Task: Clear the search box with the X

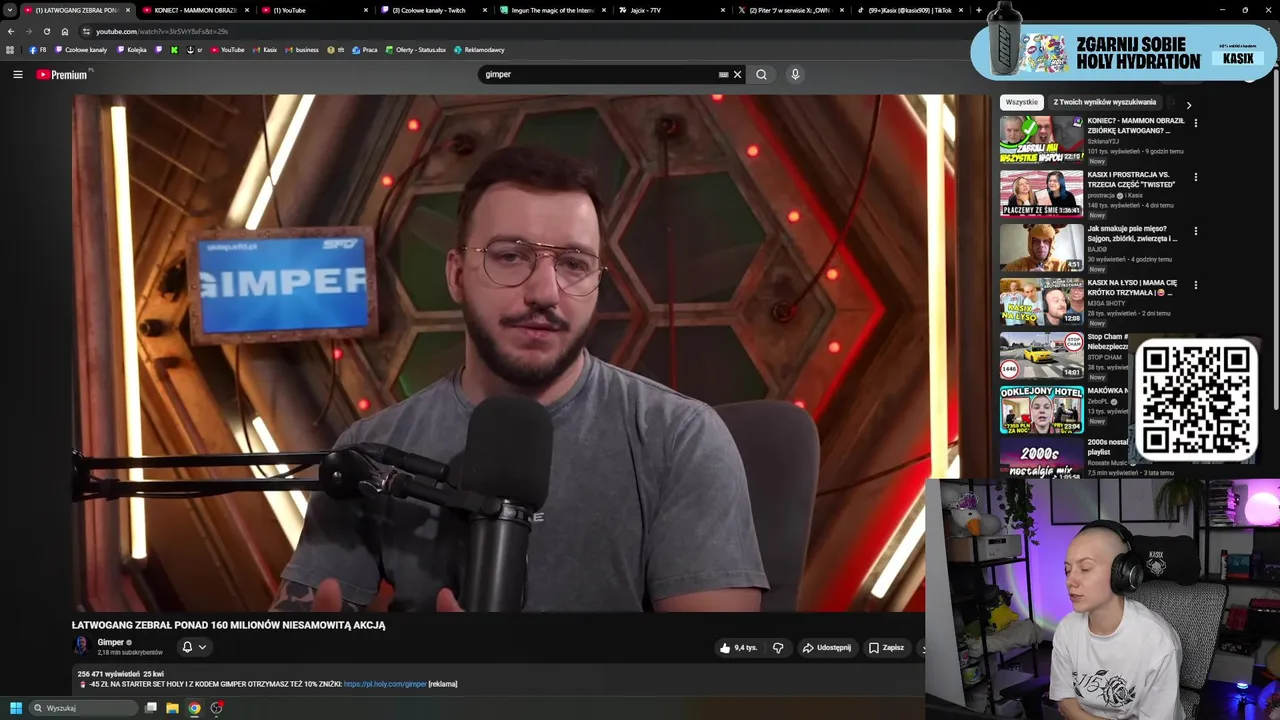Action: coord(738,74)
